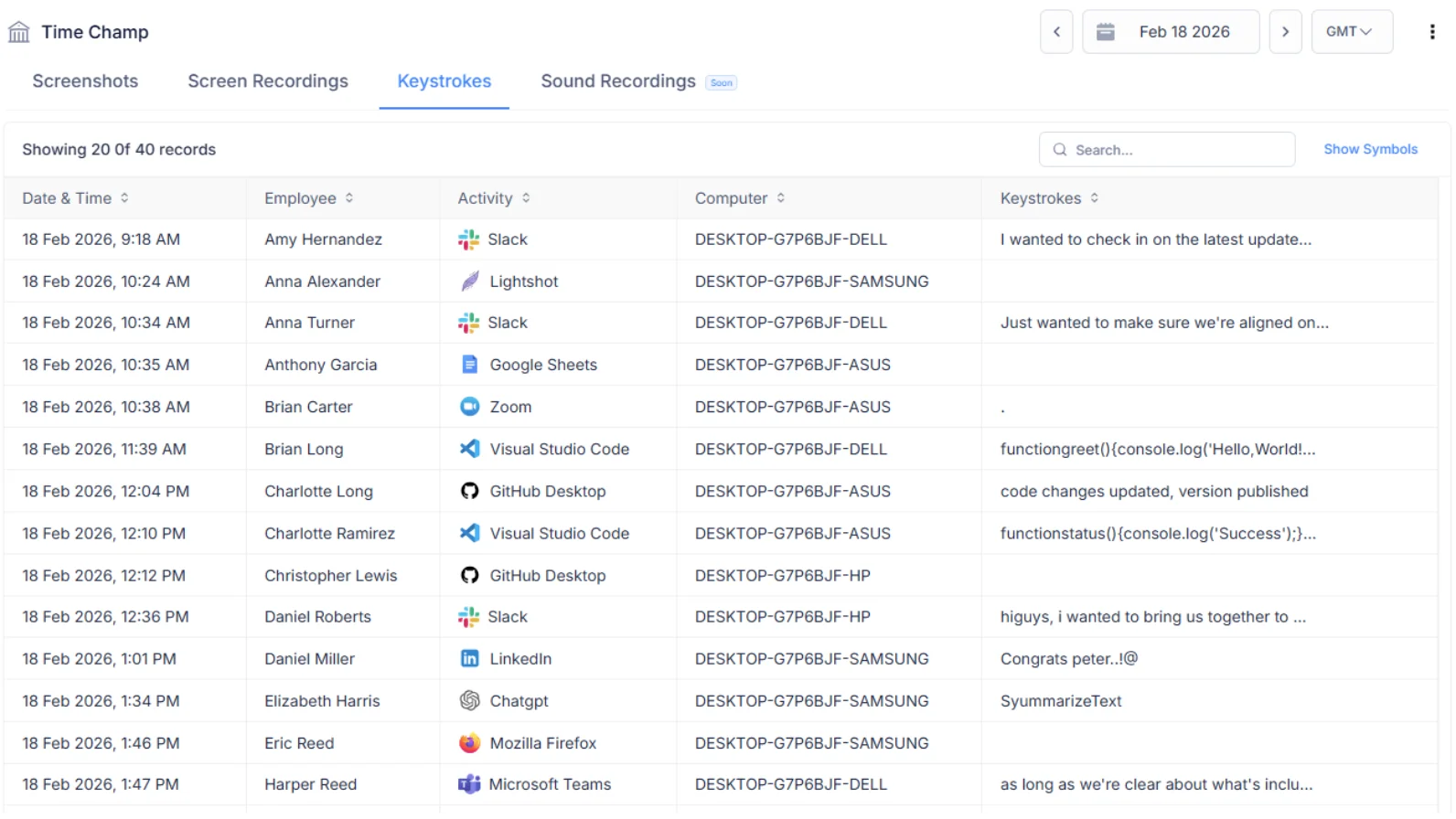Click the magnifier icon in search box
Image resolution: width=1456 pixels, height=819 pixels.
click(1060, 150)
